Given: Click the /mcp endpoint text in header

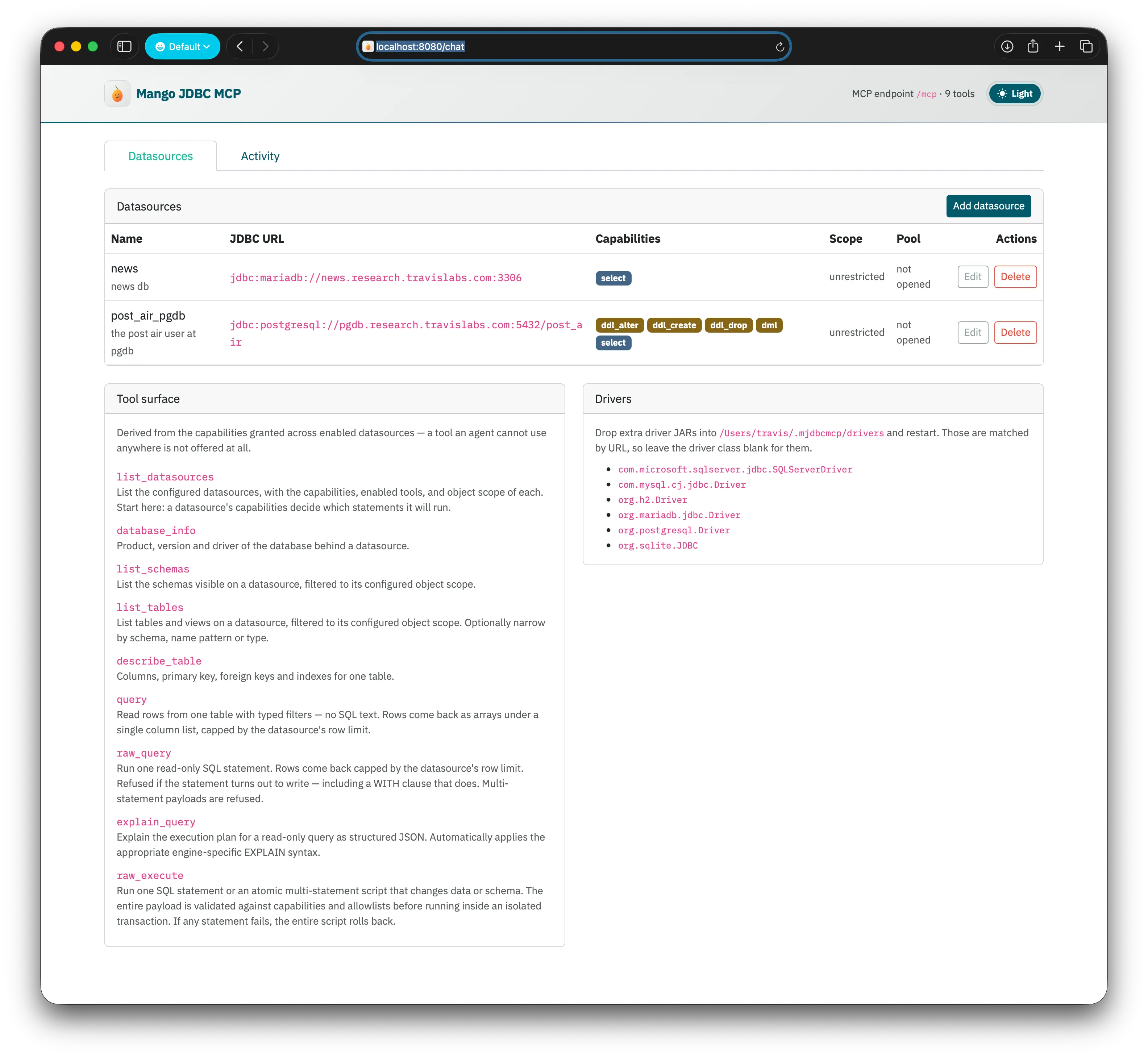Looking at the screenshot, I should point(927,94).
